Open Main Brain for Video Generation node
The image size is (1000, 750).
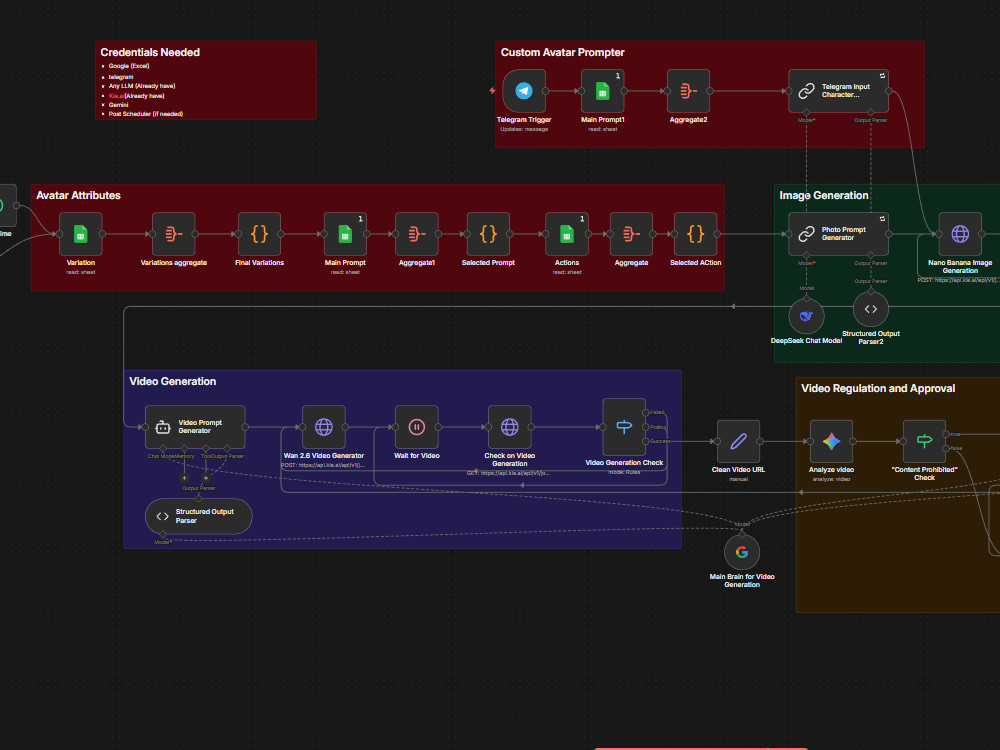click(742, 552)
